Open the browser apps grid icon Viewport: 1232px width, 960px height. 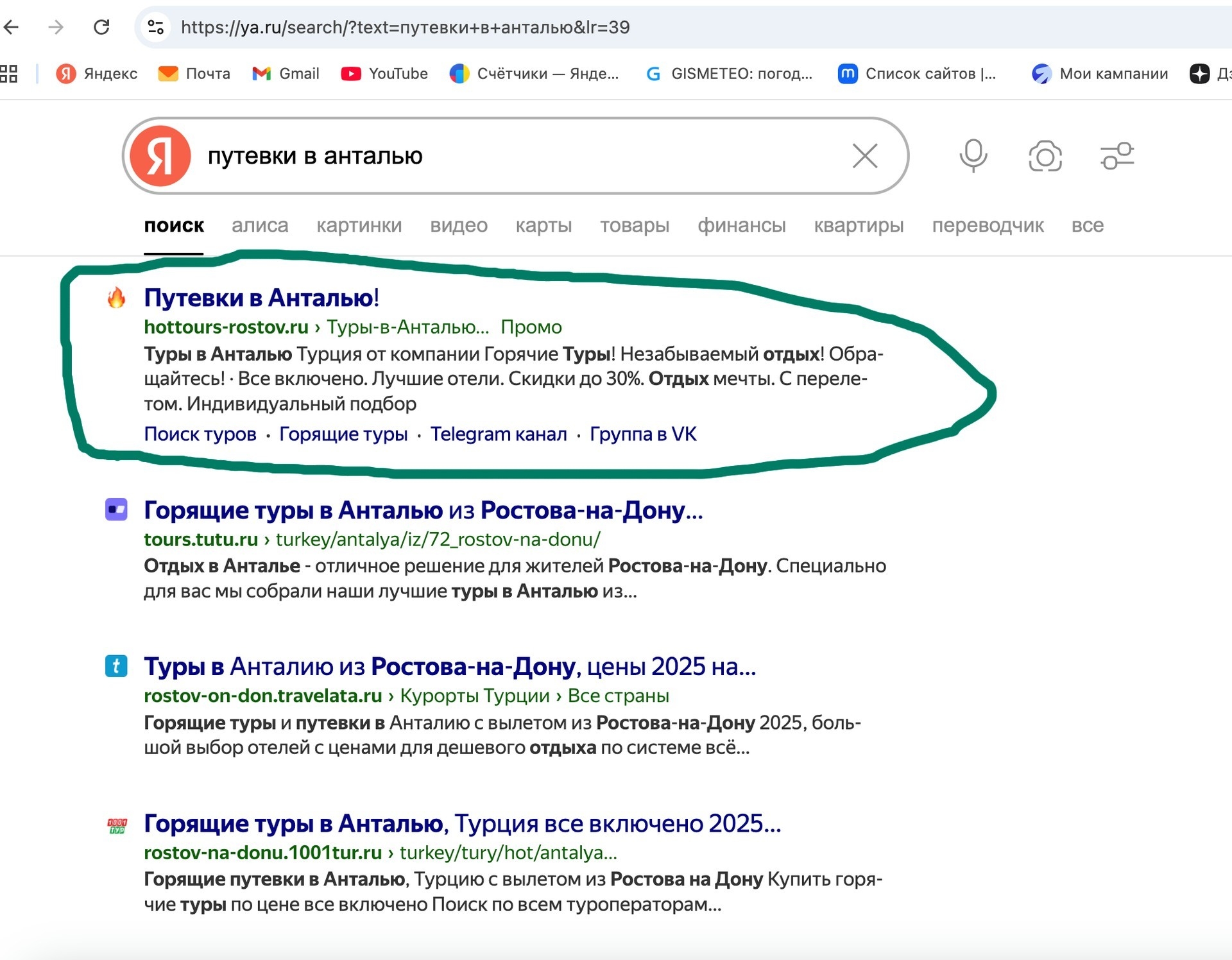(9, 74)
